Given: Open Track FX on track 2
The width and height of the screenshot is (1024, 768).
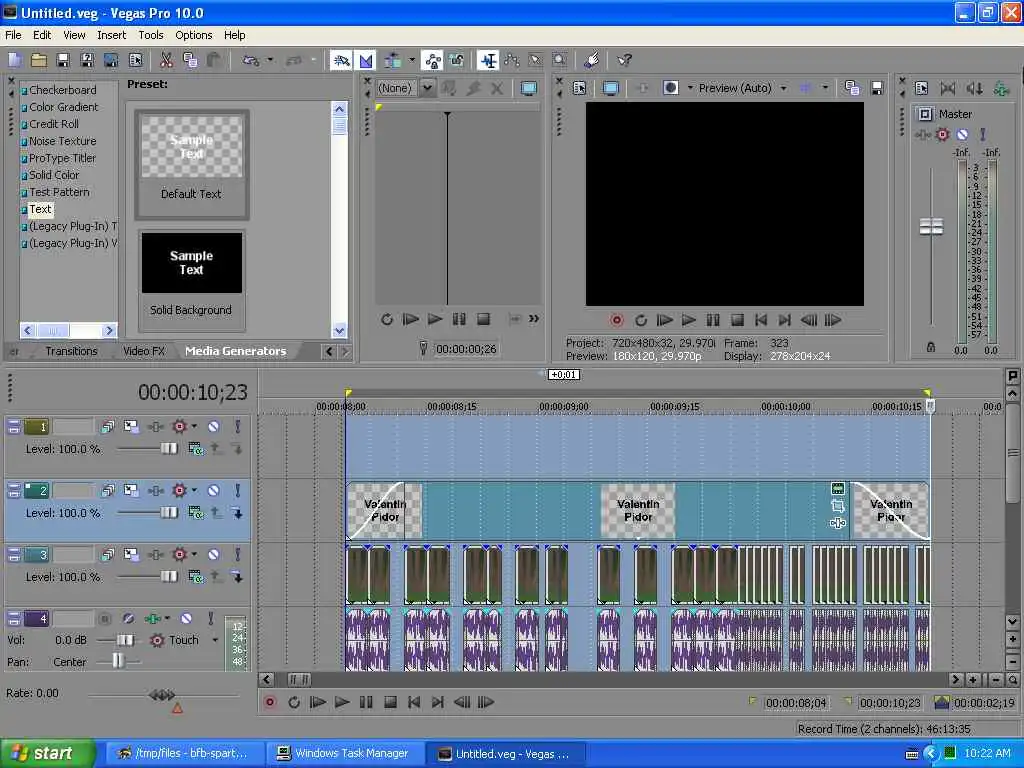Looking at the screenshot, I should (155, 490).
